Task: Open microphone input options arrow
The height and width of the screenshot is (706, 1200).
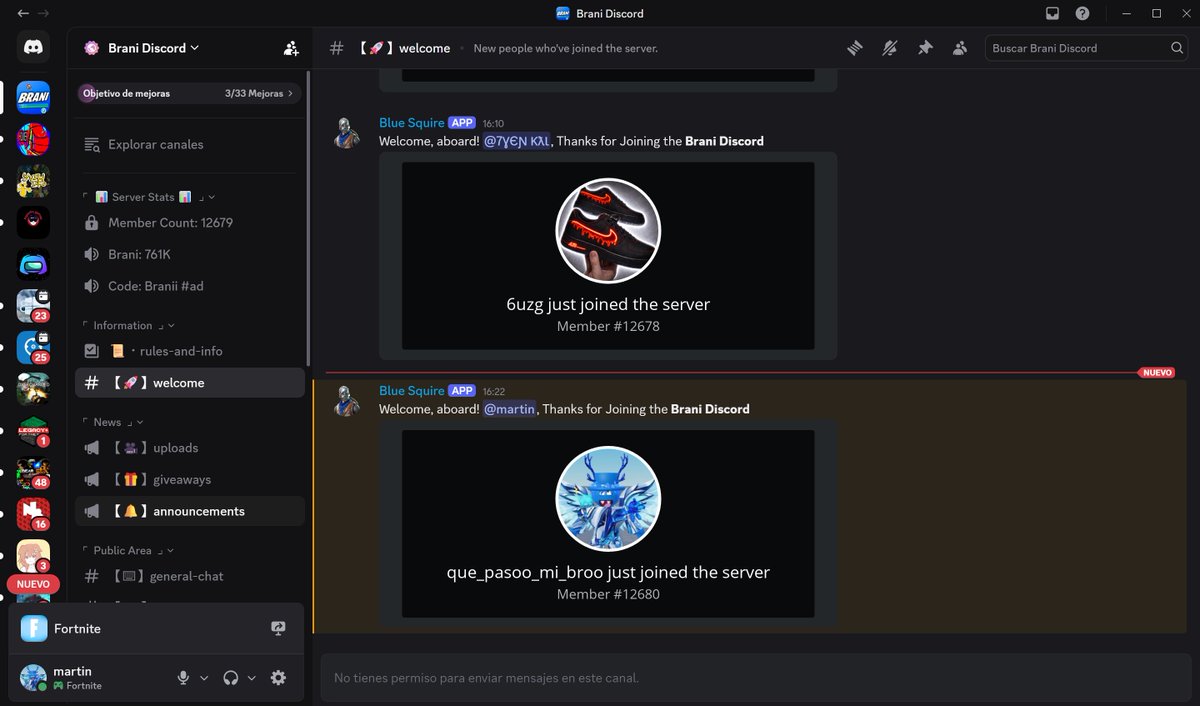Action: coord(204,678)
